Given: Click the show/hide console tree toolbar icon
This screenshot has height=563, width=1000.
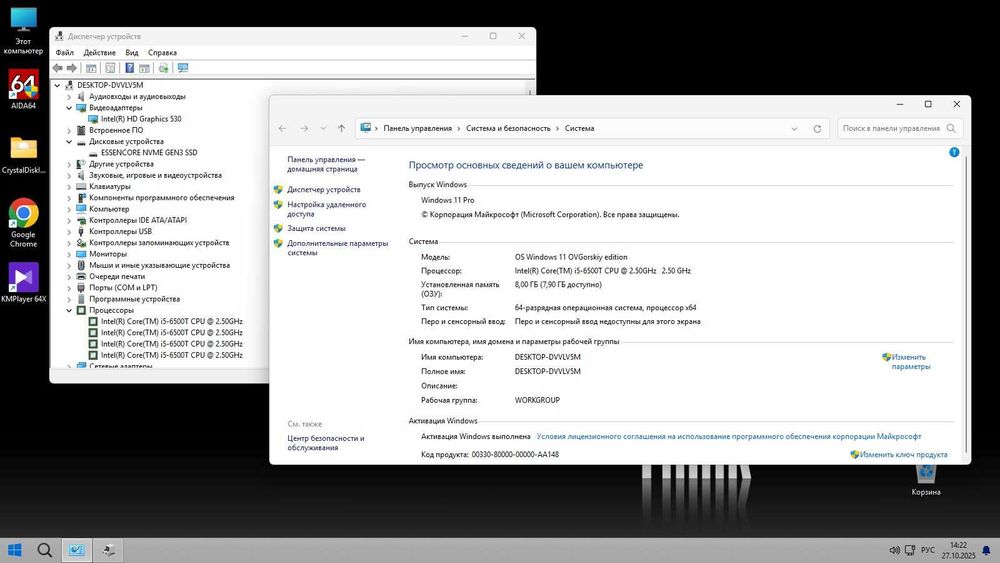Looking at the screenshot, I should coord(91,68).
